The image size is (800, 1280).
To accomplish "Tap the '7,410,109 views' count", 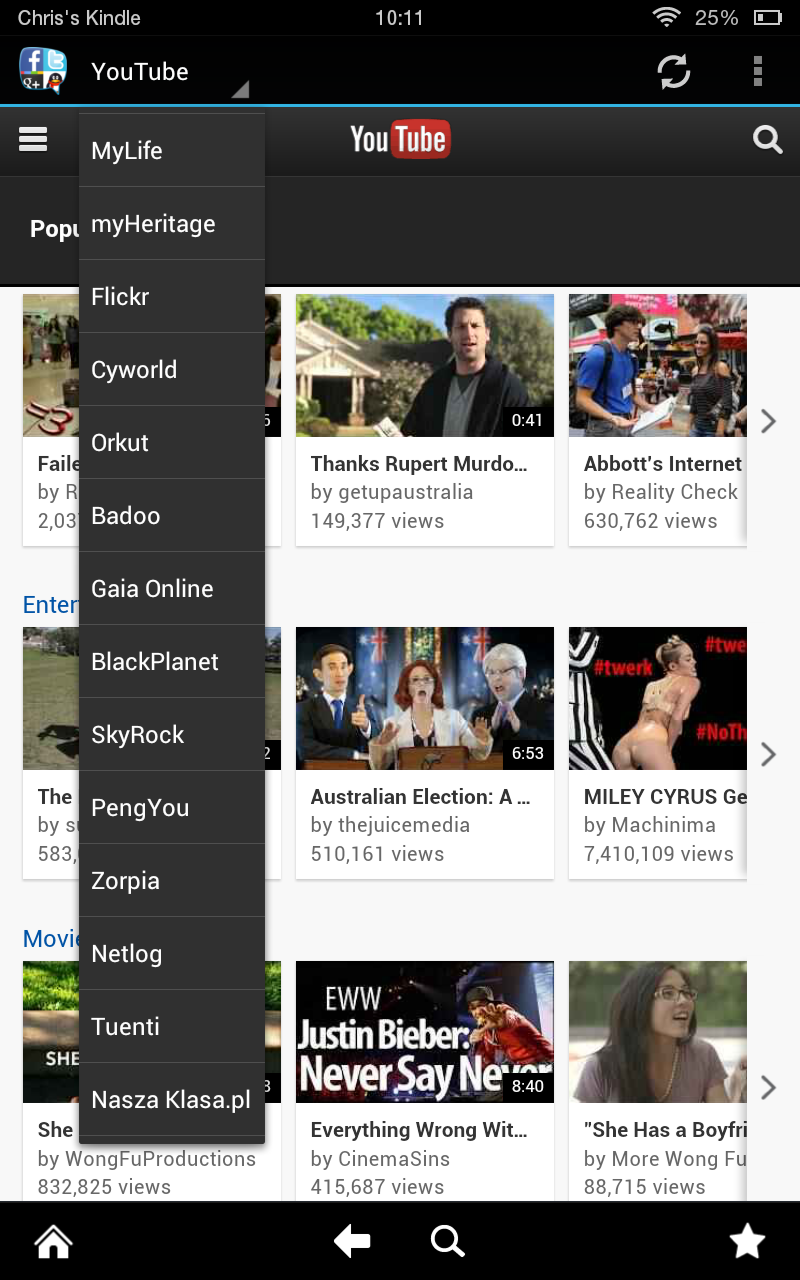I will pos(659,854).
